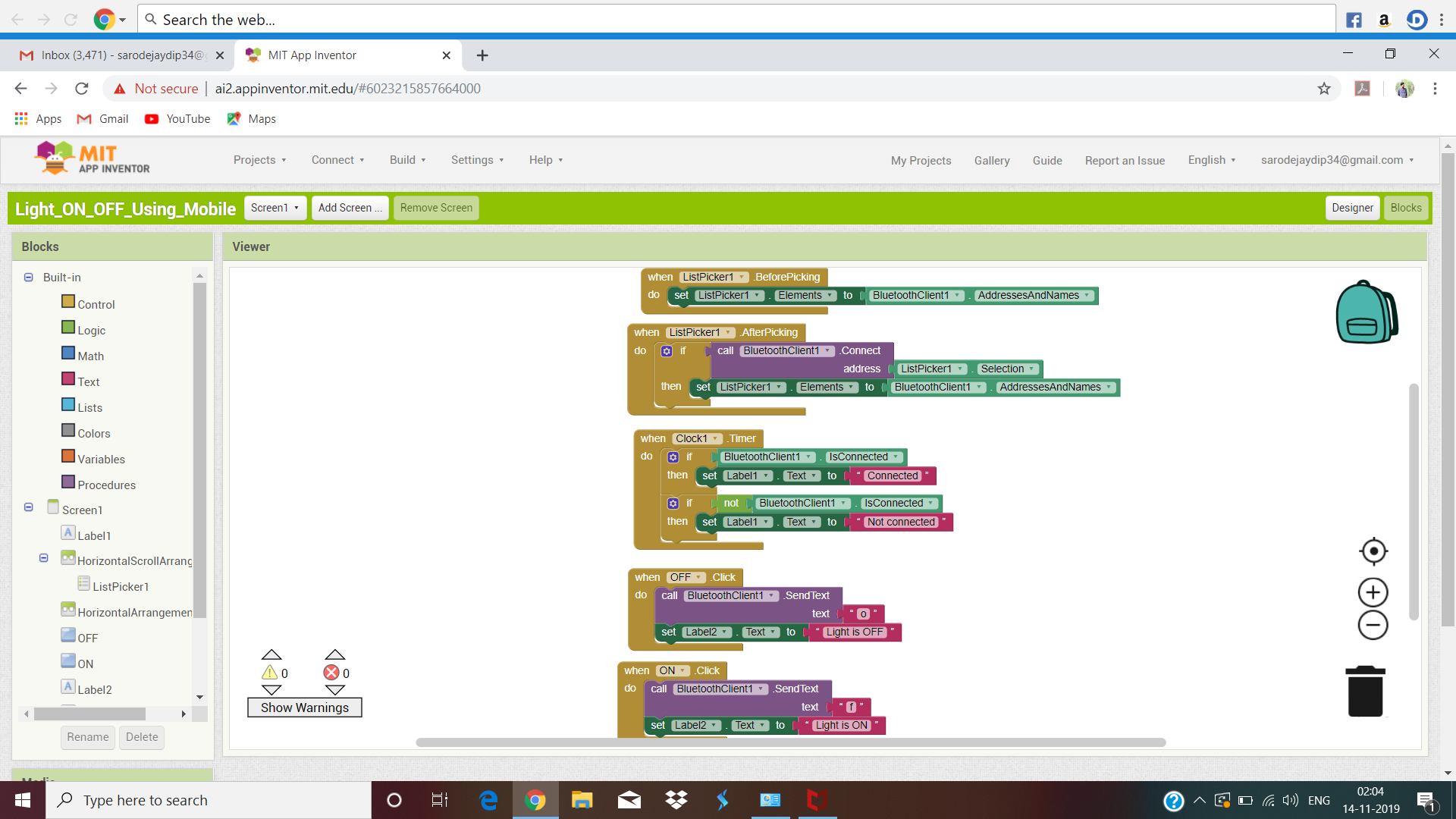Screen dimensions: 1456x819
Task: Zoom in with the plus icon
Action: pyautogui.click(x=1373, y=592)
